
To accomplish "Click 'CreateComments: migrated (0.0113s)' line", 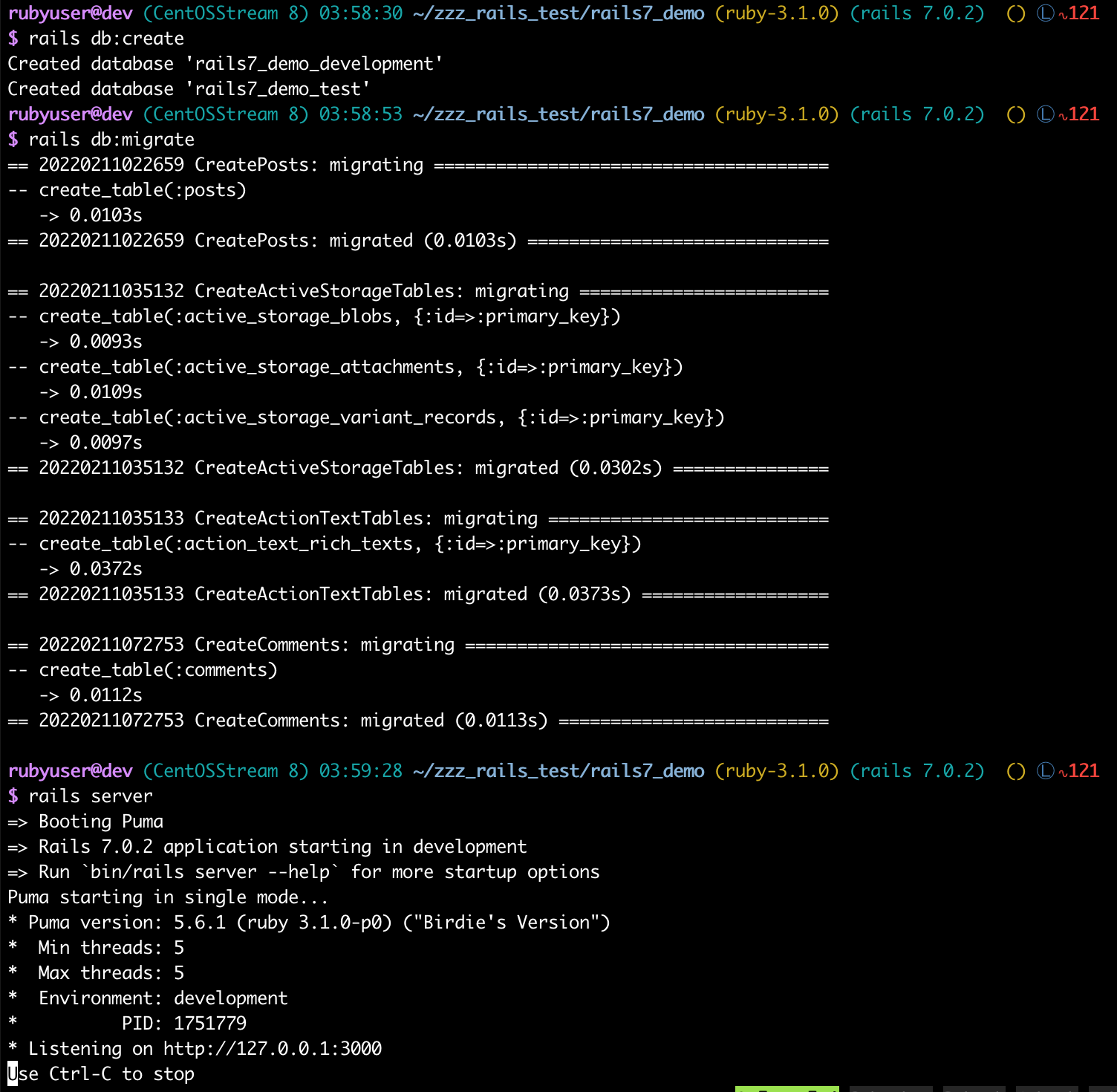I will click(418, 721).
